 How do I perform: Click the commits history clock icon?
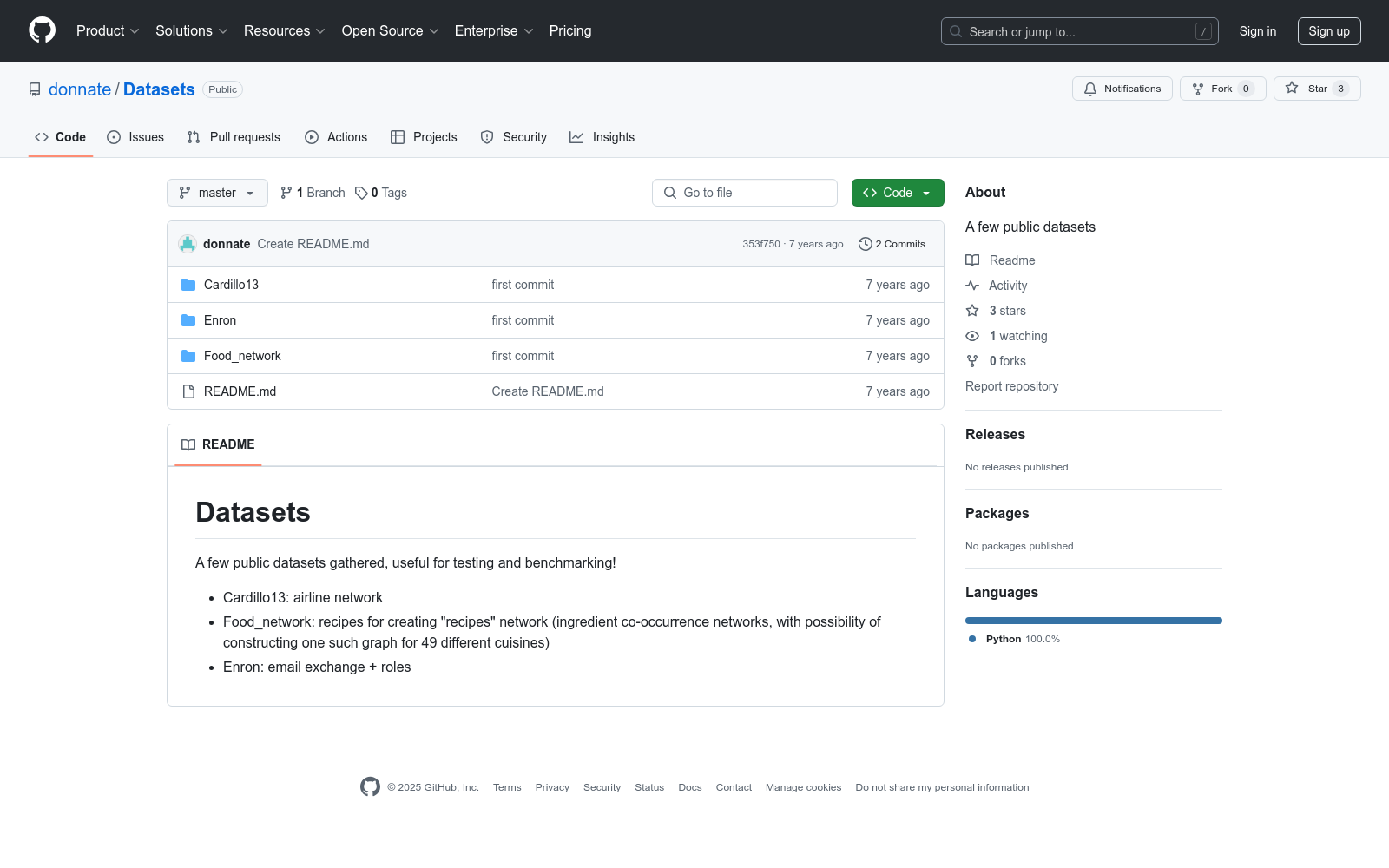click(x=865, y=244)
